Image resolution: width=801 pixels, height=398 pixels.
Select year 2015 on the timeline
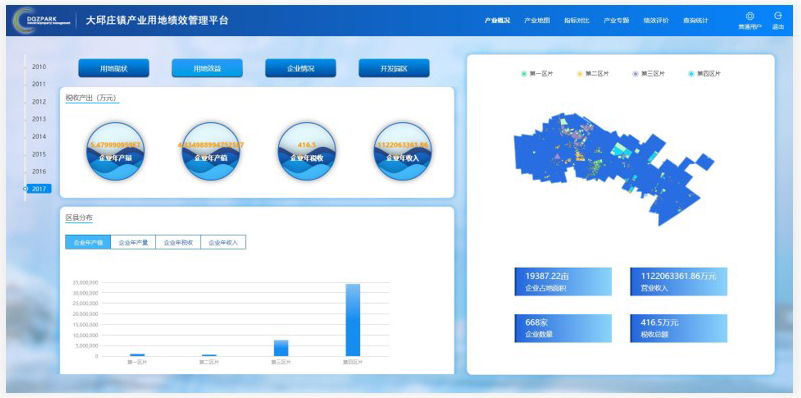coord(39,154)
